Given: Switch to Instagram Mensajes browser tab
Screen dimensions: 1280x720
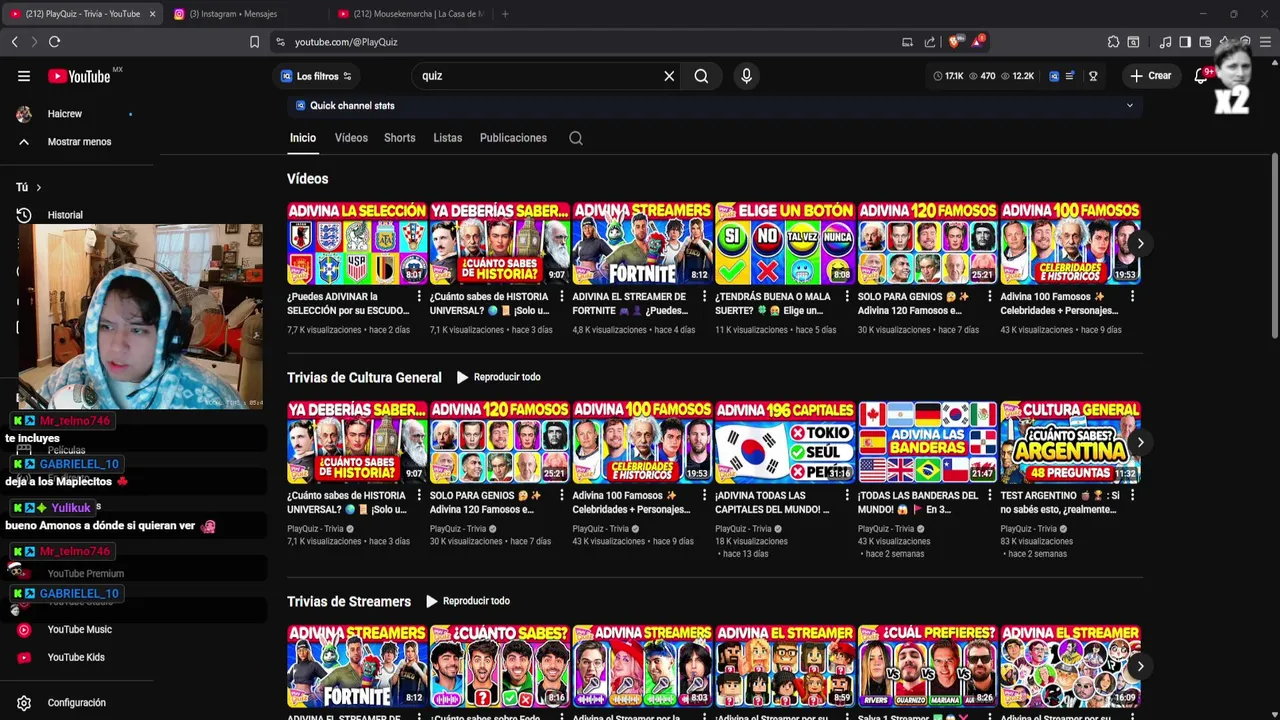Looking at the screenshot, I should pos(245,14).
